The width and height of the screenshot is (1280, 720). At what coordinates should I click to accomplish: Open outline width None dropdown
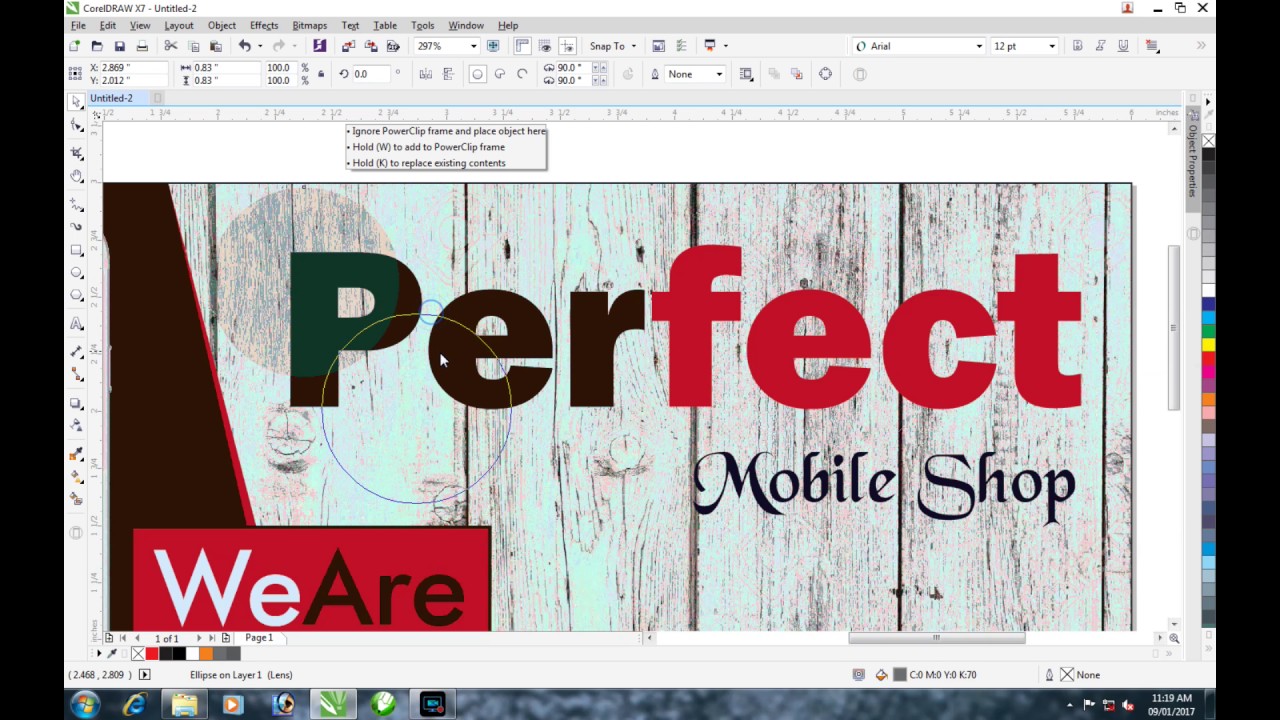click(720, 74)
